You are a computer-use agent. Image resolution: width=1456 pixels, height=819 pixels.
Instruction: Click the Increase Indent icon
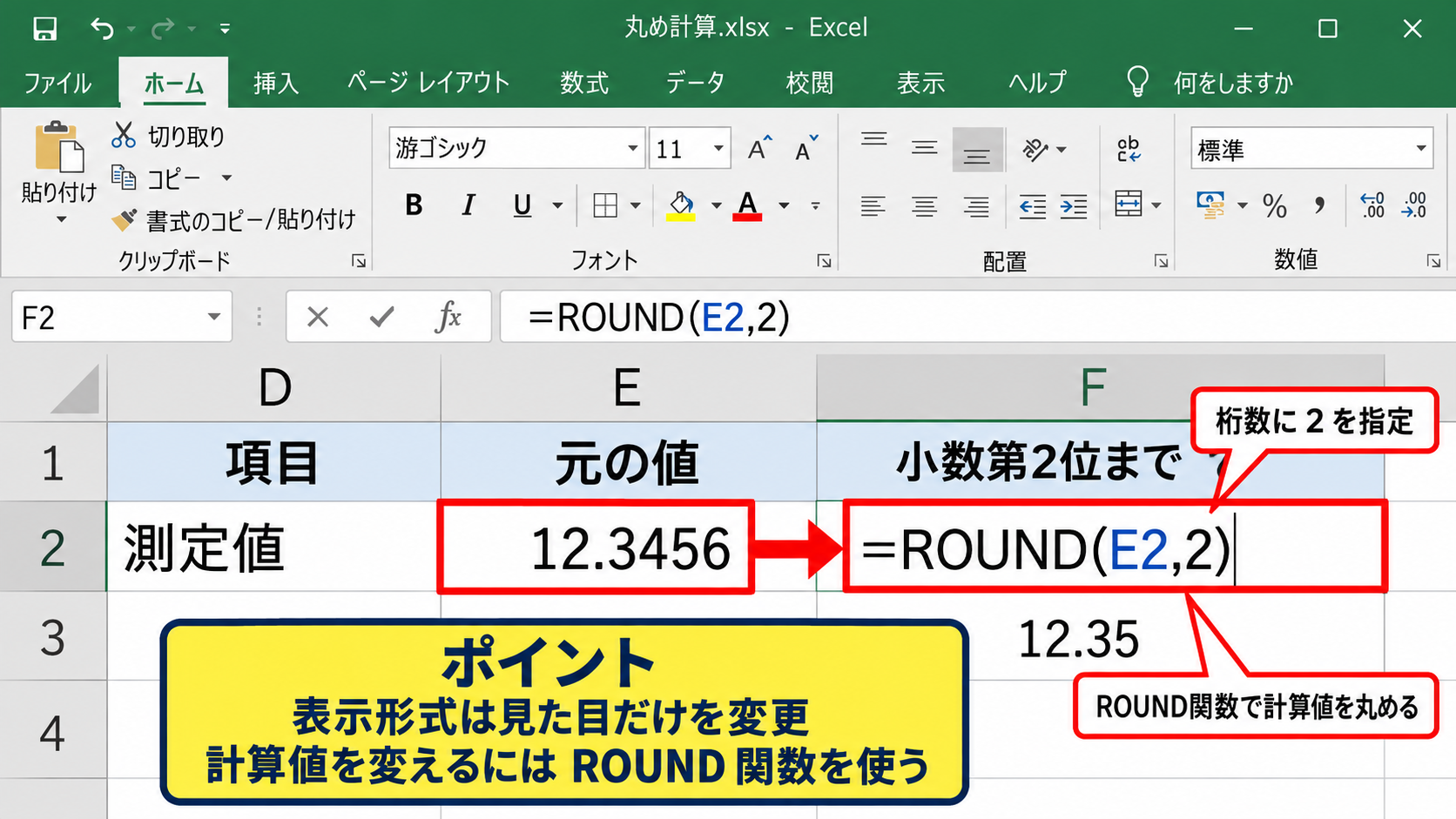pos(1074,206)
